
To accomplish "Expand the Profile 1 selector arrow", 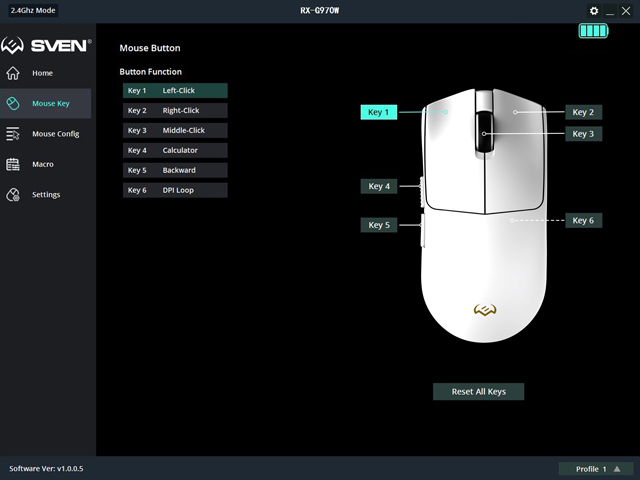I will (617, 469).
